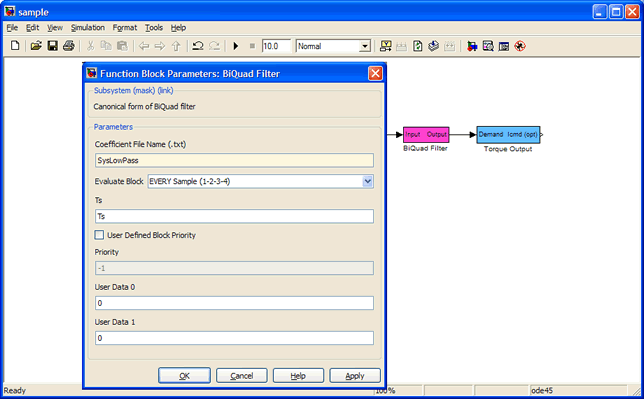Open a model file with the folder icon
Screen dimensions: 644x399
click(x=36, y=46)
